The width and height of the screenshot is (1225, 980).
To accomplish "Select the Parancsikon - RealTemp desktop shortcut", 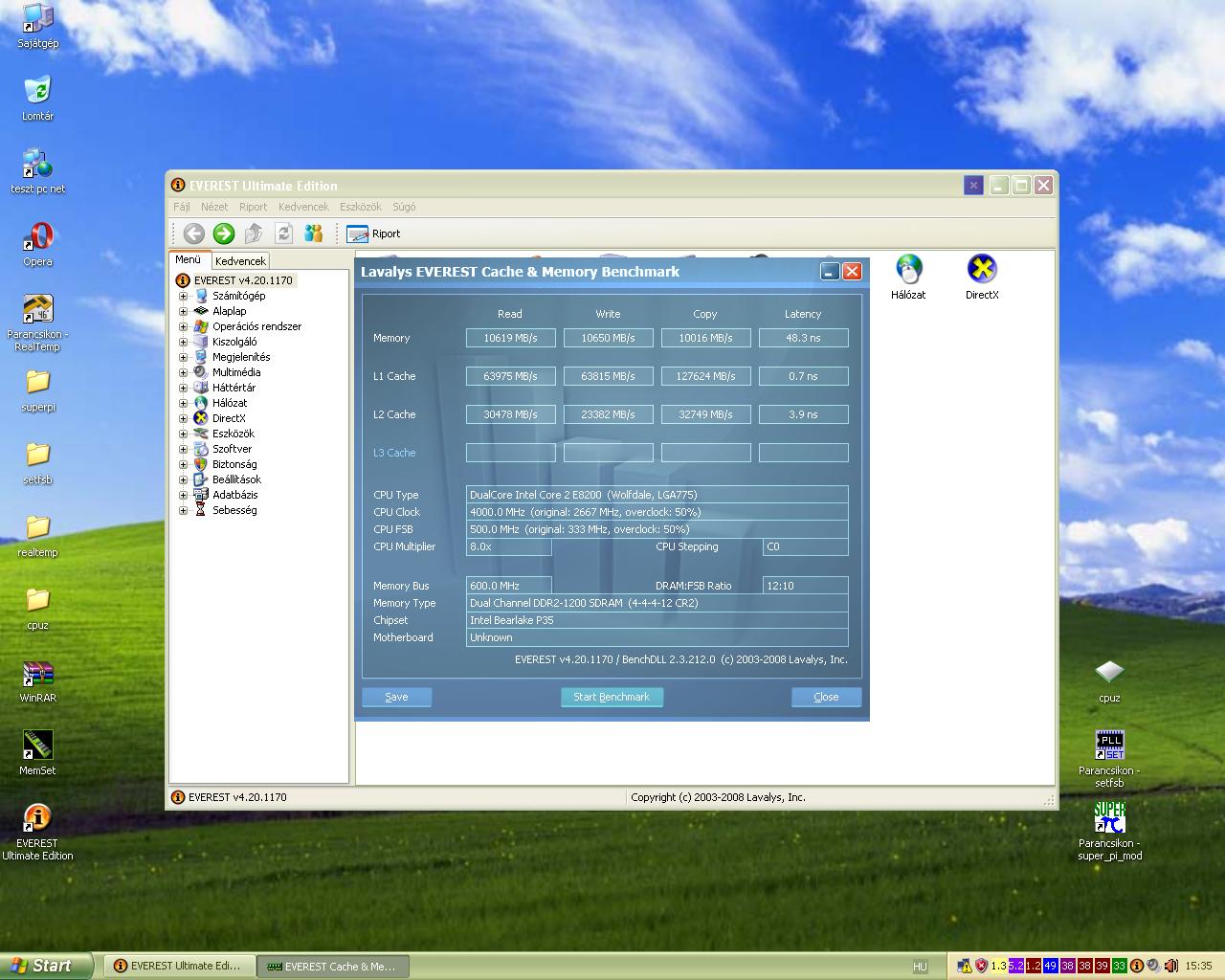I will [x=37, y=323].
